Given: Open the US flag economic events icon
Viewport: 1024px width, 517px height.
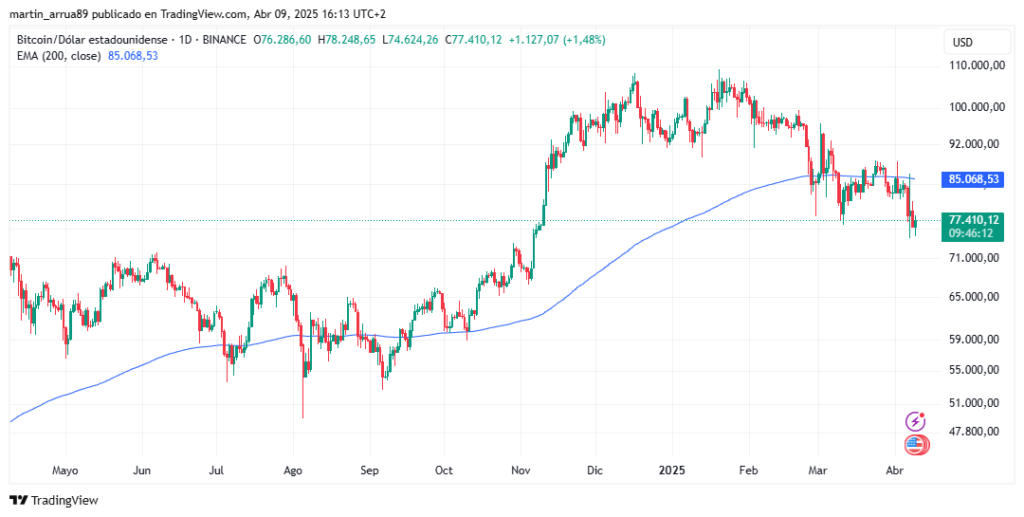Looking at the screenshot, I should click(x=914, y=445).
